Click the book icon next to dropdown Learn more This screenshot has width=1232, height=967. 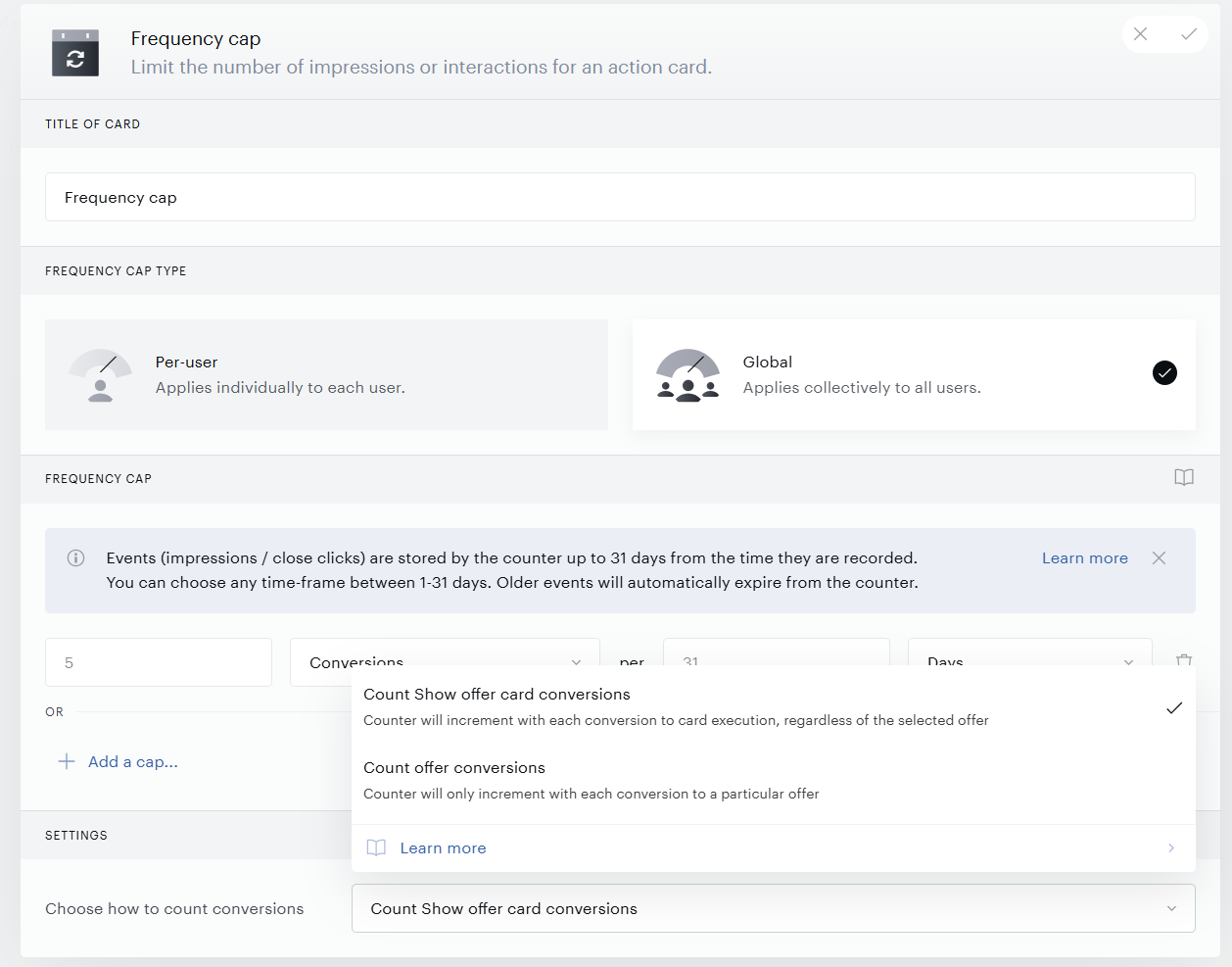click(376, 848)
